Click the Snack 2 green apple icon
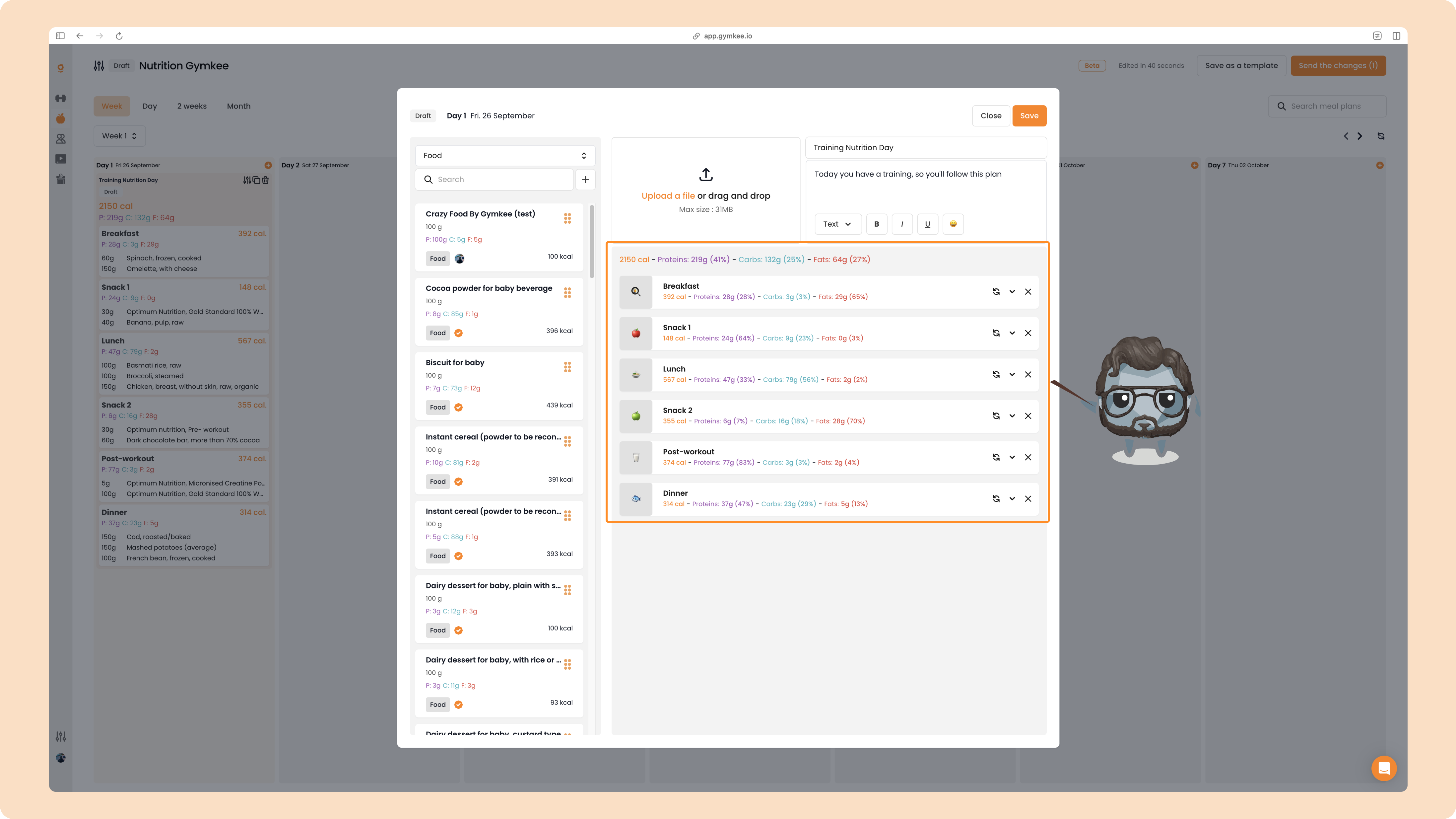Image resolution: width=1456 pixels, height=819 pixels. coord(636,416)
